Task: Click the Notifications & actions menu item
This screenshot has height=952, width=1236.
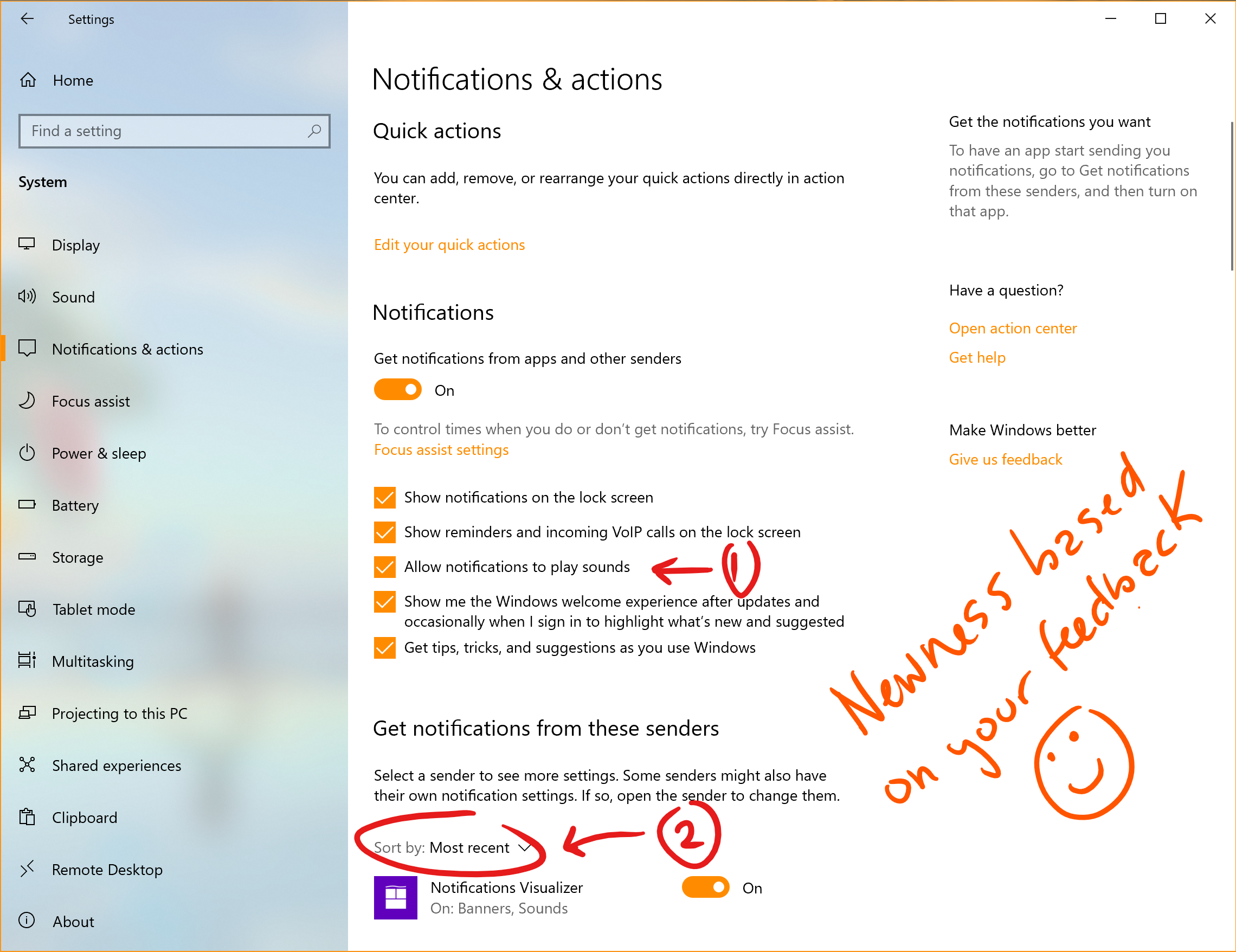Action: click(129, 349)
